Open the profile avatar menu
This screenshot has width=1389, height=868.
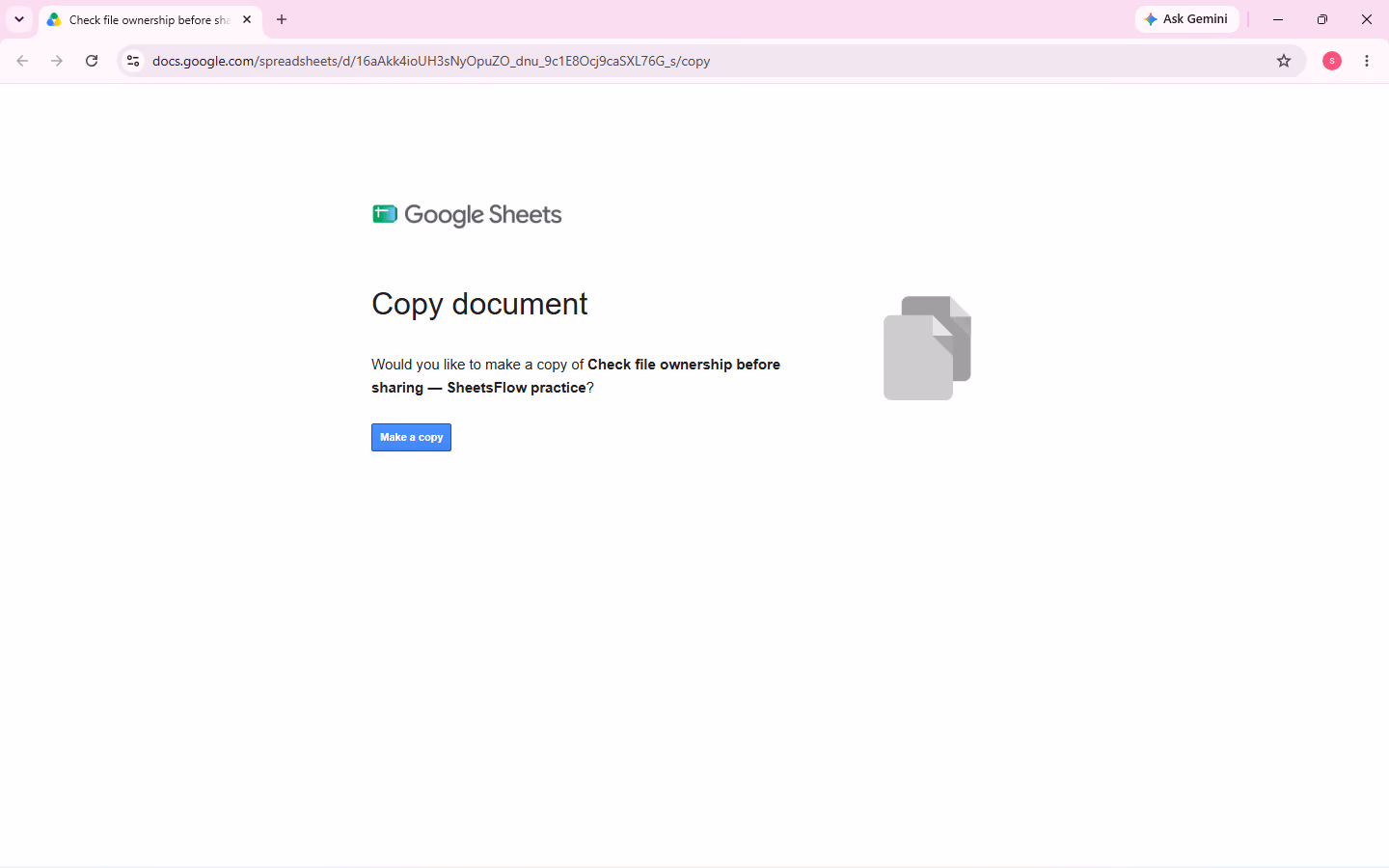pyautogui.click(x=1332, y=61)
